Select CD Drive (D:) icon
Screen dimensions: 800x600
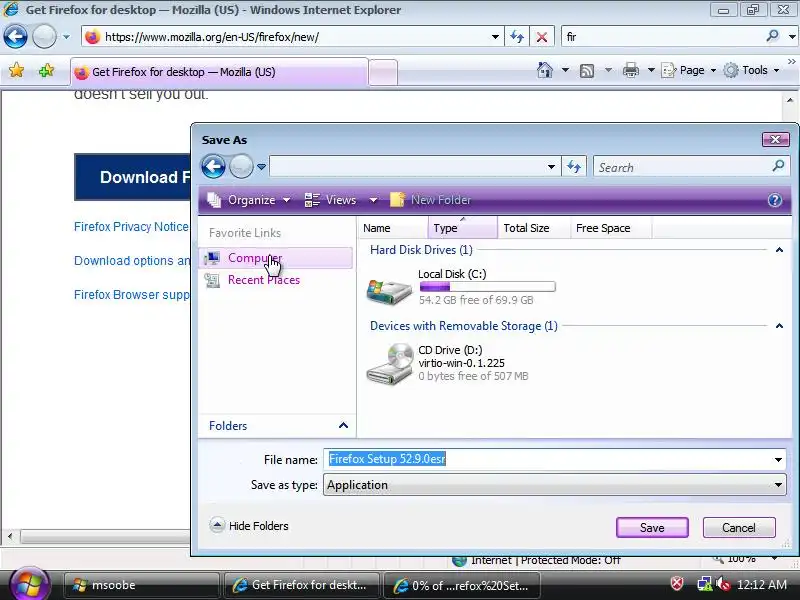(390, 364)
